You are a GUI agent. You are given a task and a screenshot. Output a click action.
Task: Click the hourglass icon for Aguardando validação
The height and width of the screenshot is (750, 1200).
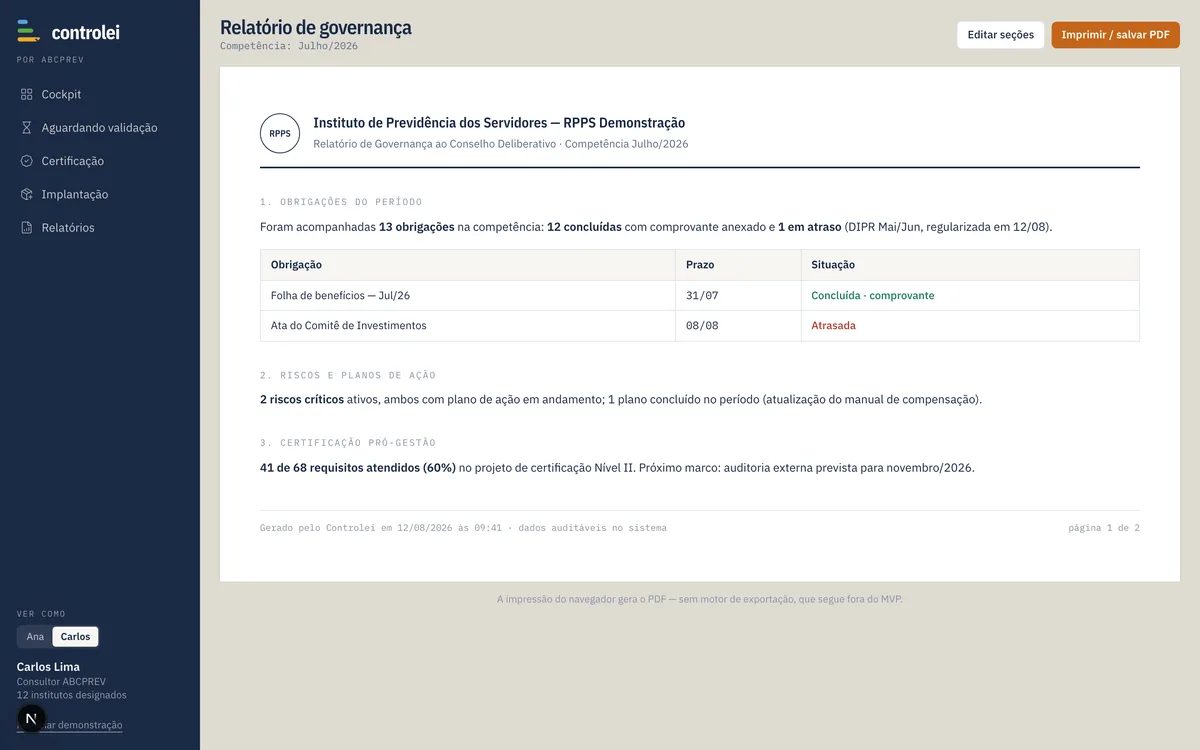(x=27, y=128)
